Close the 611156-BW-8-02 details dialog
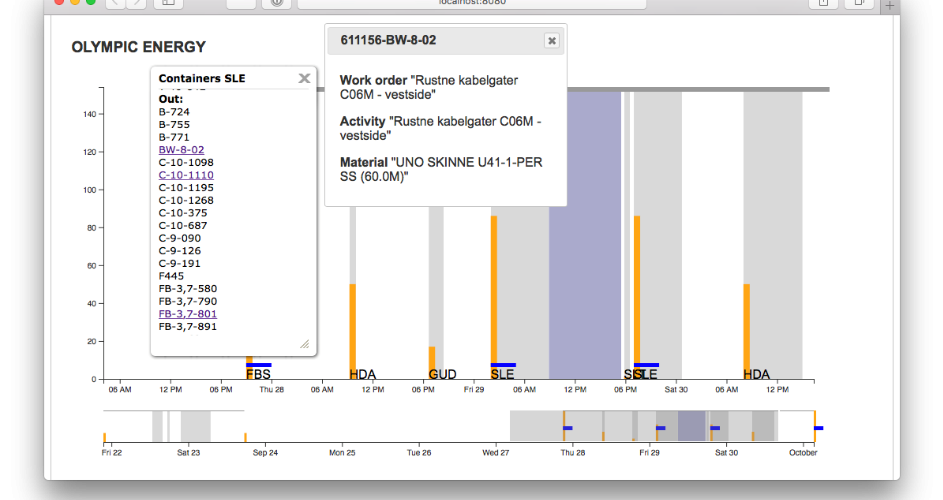This screenshot has width=943, height=500. pyautogui.click(x=551, y=41)
